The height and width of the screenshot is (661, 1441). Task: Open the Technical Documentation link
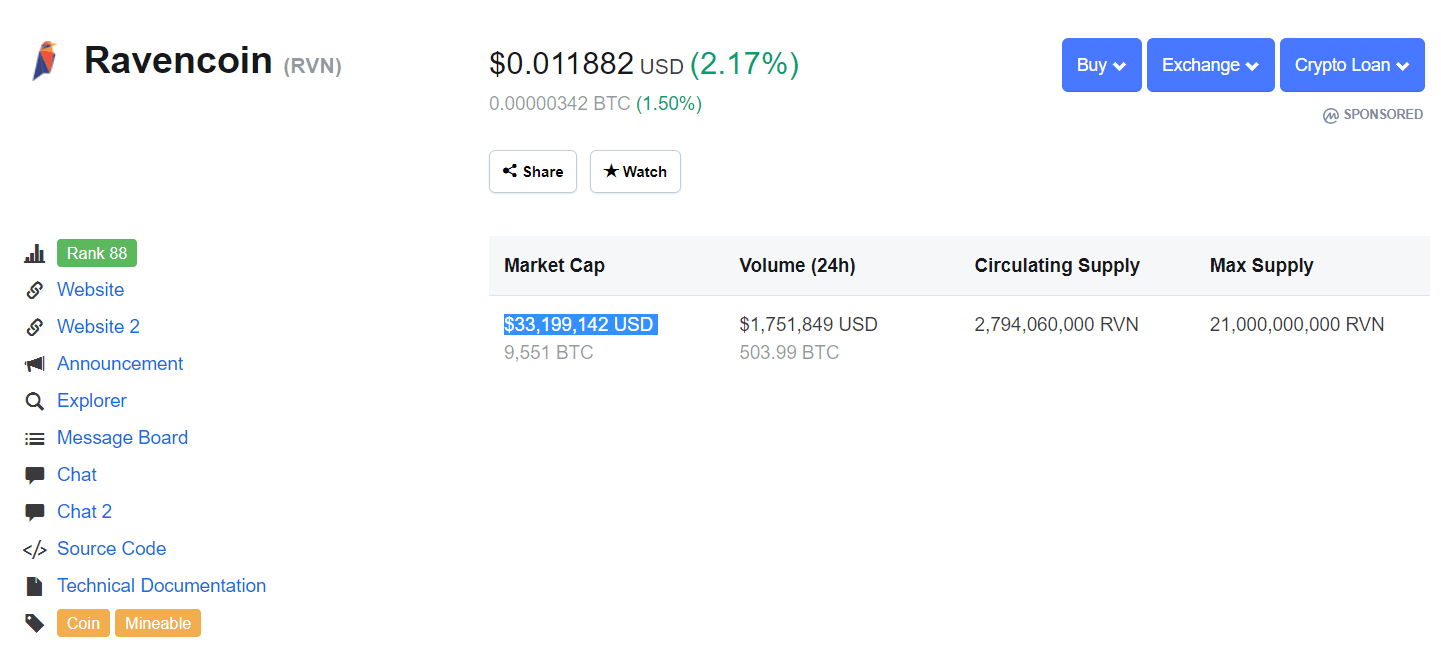(x=161, y=586)
